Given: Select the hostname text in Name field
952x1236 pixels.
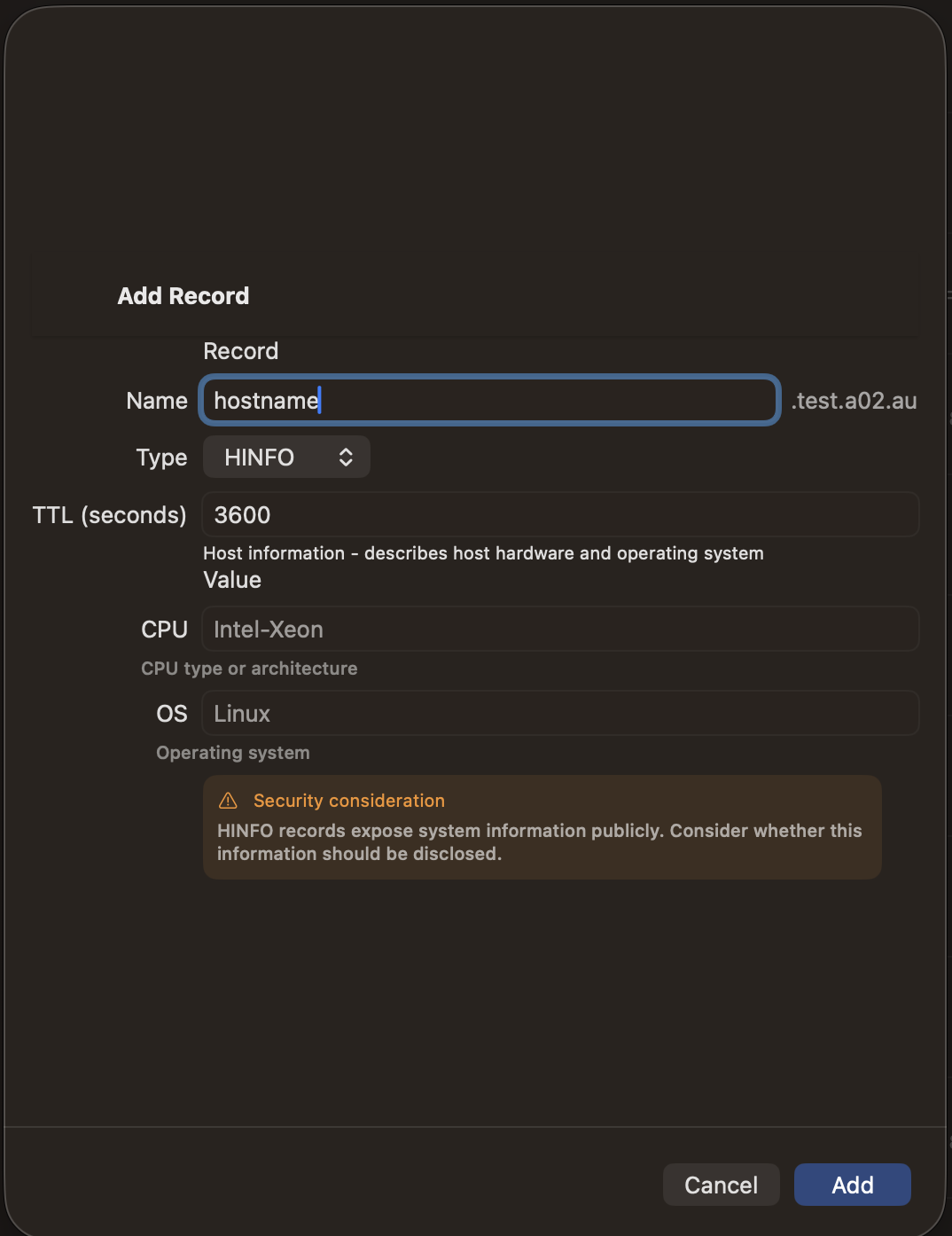Looking at the screenshot, I should tap(265, 401).
